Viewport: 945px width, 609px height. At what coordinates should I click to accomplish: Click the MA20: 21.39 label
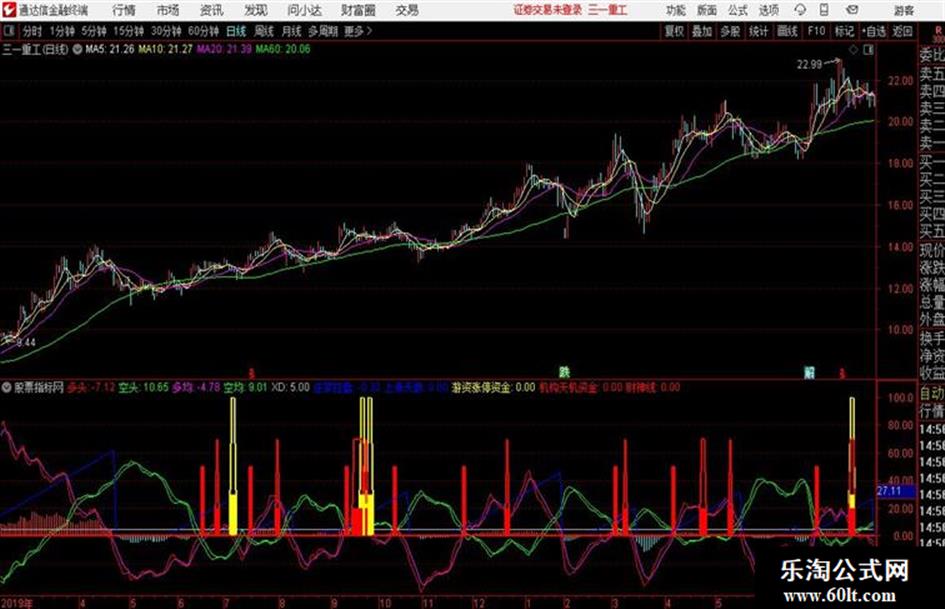[224, 49]
